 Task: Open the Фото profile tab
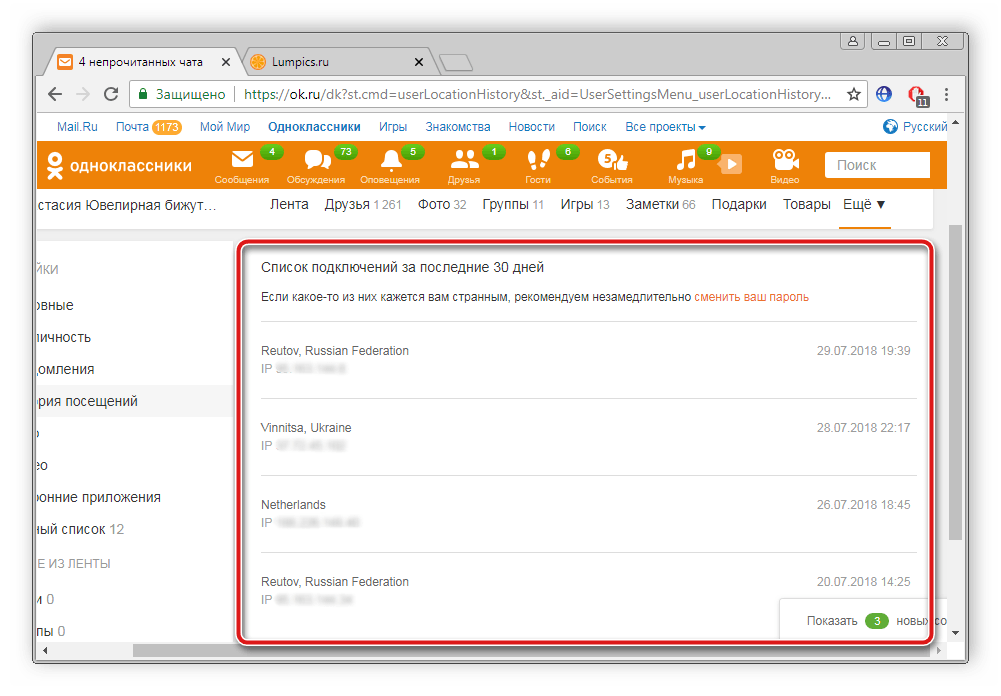point(442,205)
